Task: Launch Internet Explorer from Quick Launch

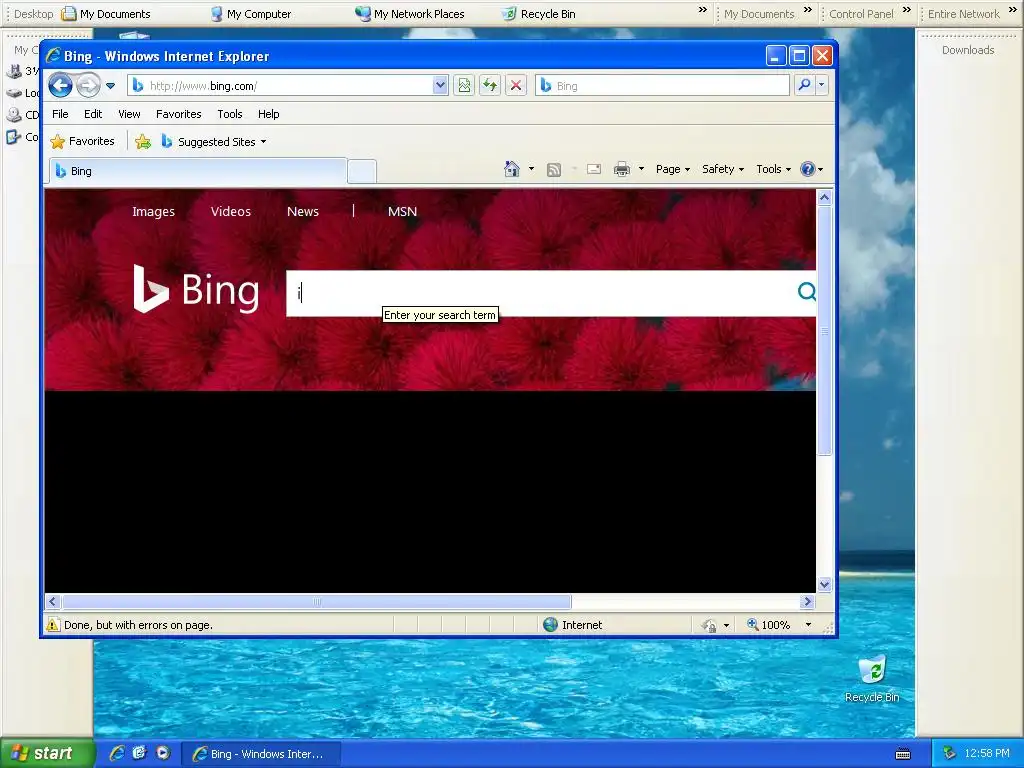Action: [118, 753]
